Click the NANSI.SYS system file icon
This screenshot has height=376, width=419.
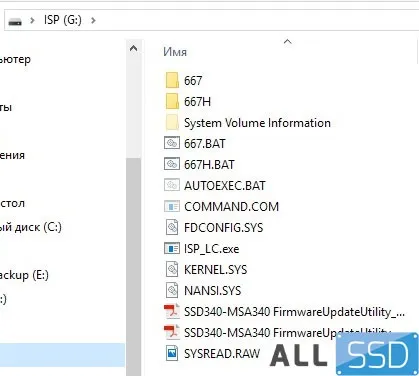pos(172,290)
